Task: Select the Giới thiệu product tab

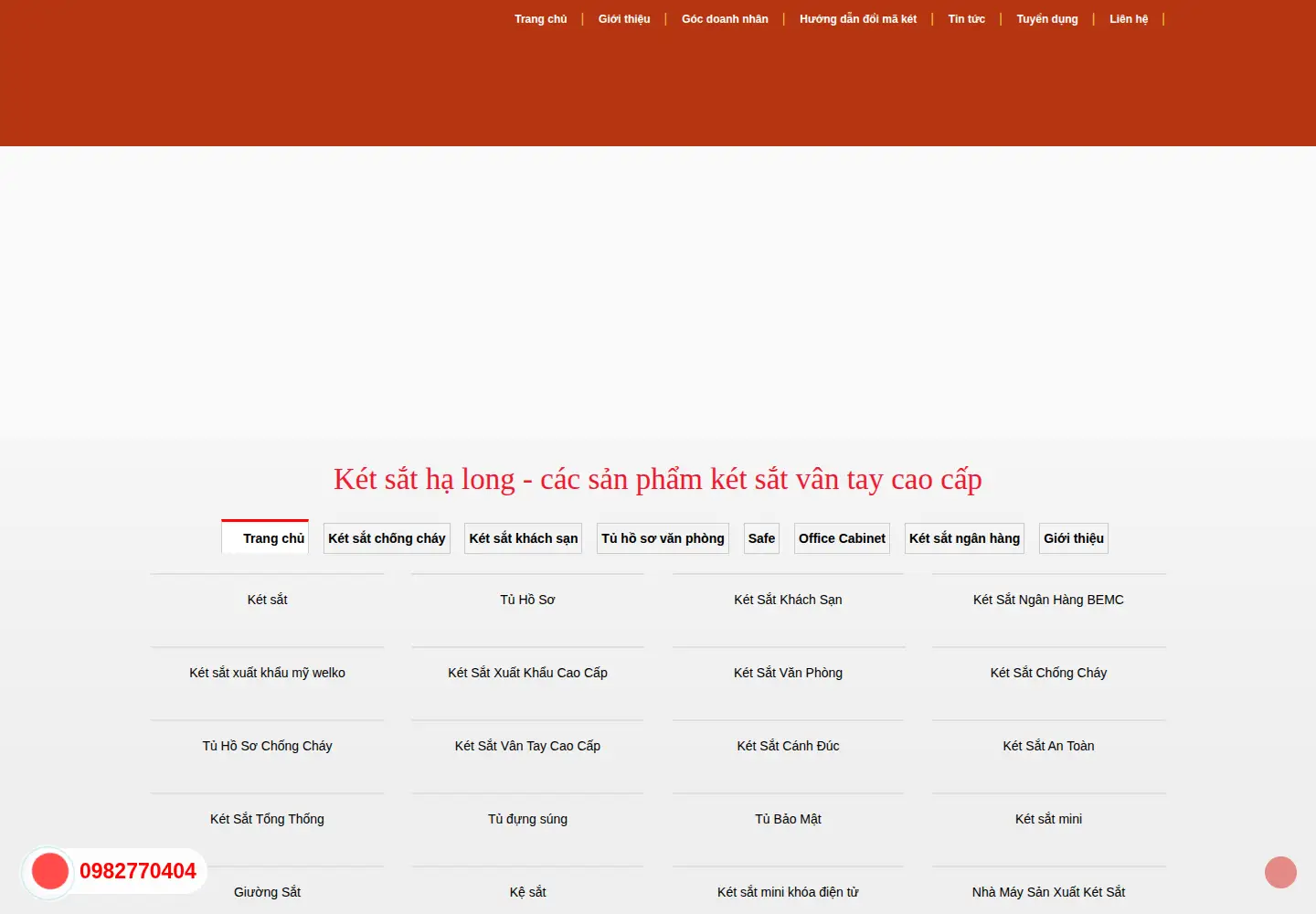Action: click(1074, 538)
